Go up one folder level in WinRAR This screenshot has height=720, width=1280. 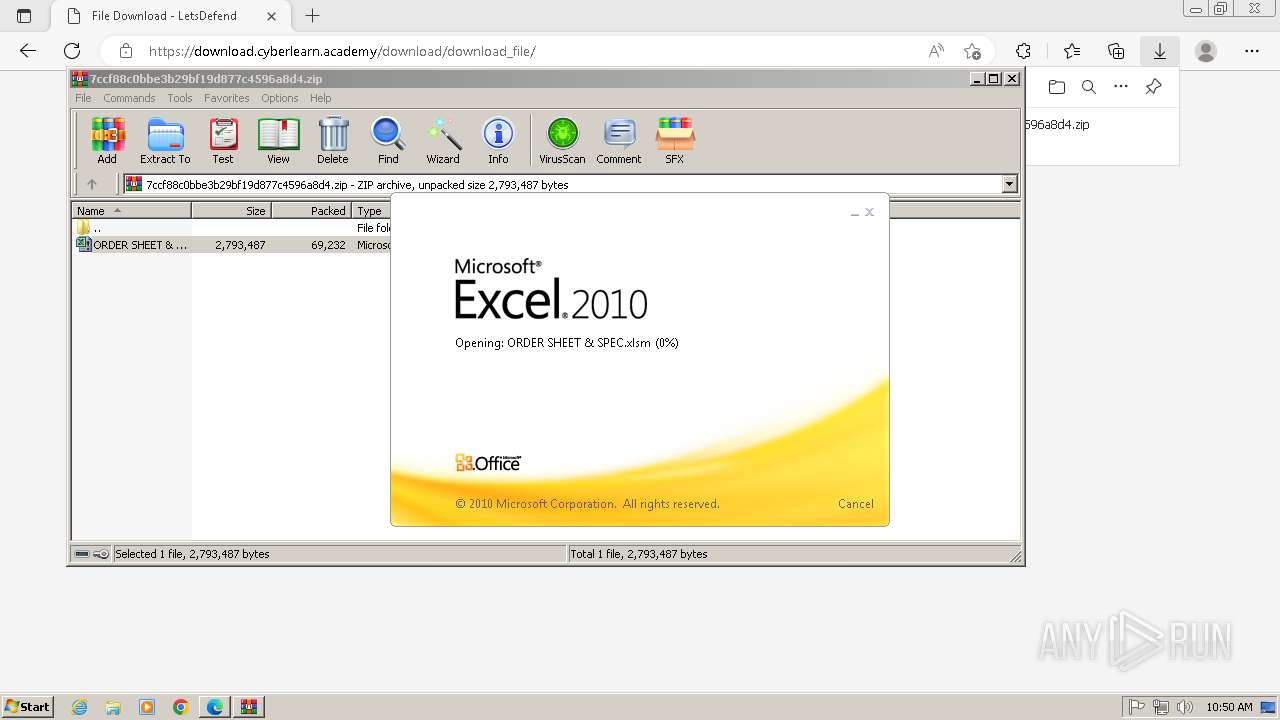pos(92,184)
